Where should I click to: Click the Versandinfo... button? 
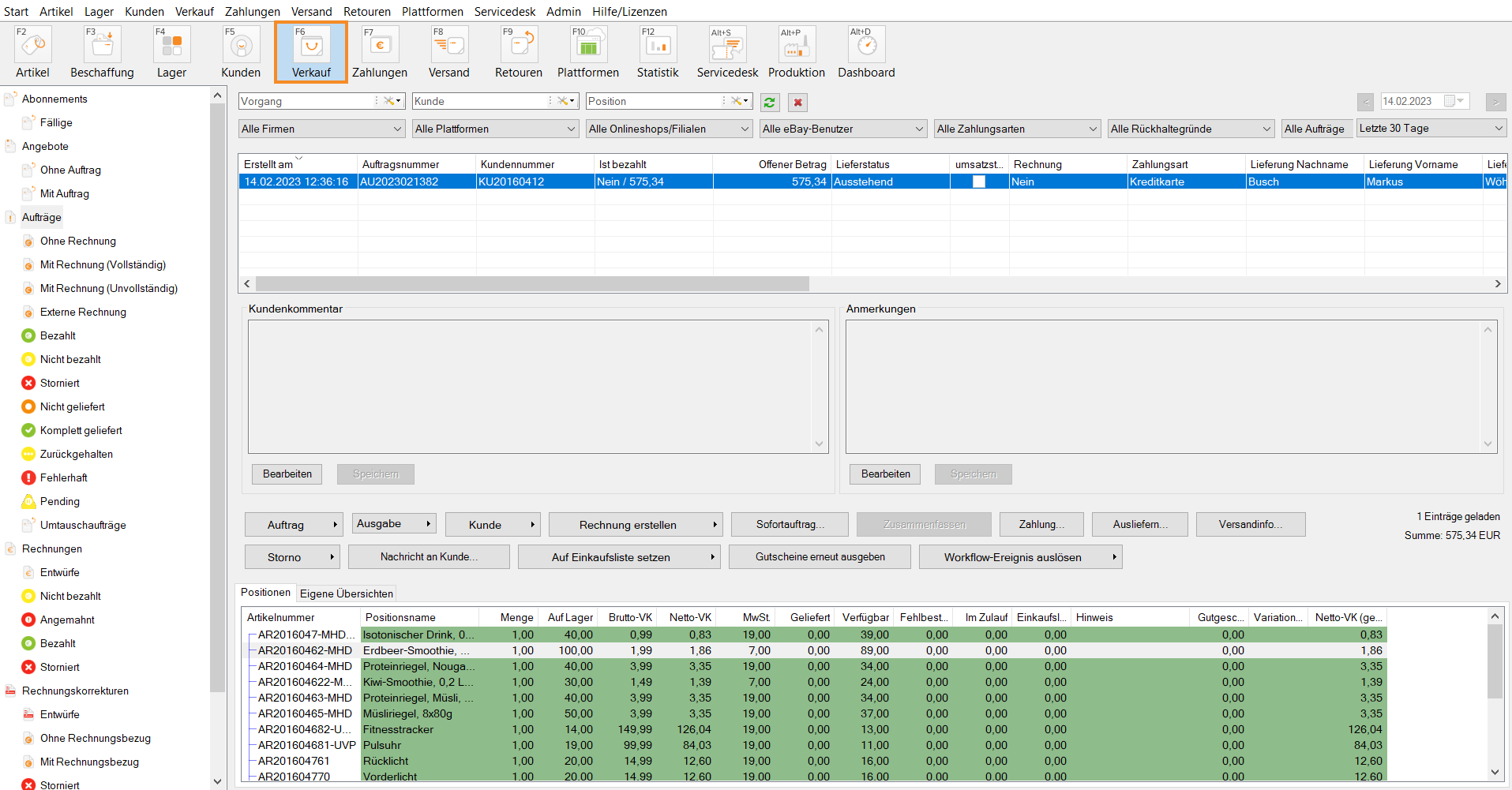tap(1250, 525)
